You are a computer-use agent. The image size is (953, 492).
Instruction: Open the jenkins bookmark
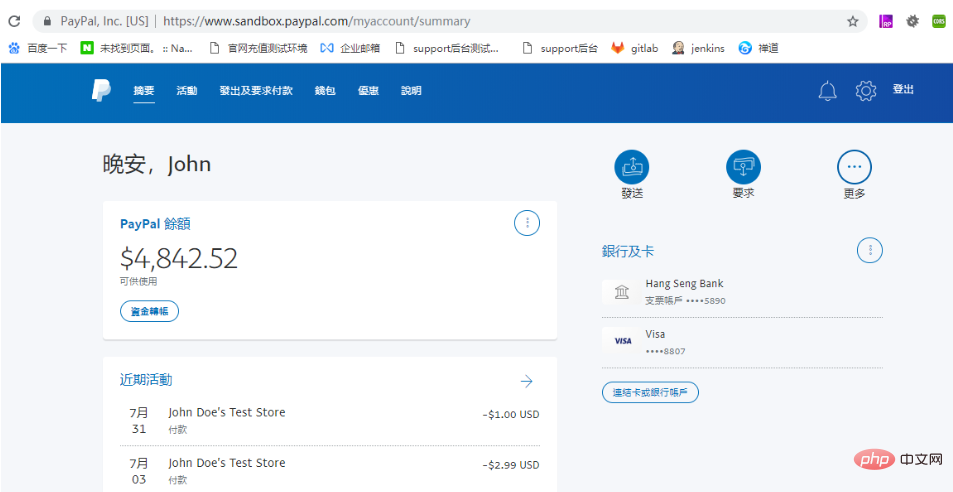click(x=698, y=48)
